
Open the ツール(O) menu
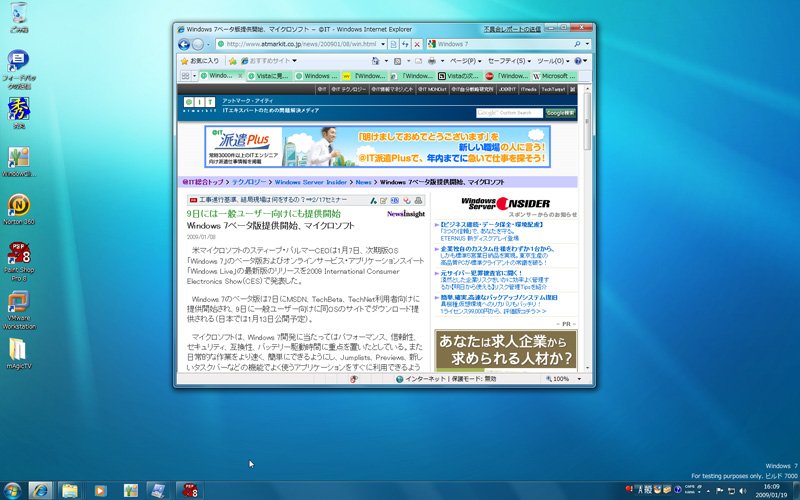pyautogui.click(x=553, y=61)
